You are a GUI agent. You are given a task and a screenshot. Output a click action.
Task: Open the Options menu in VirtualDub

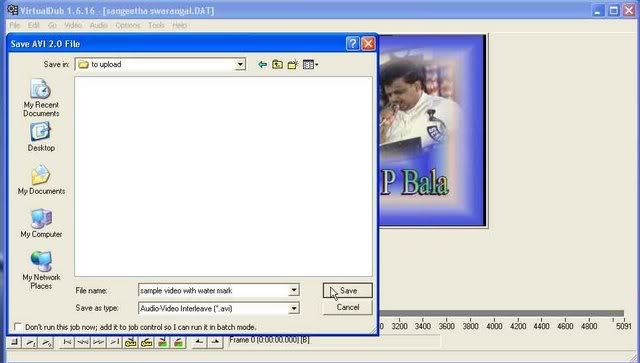[128, 25]
